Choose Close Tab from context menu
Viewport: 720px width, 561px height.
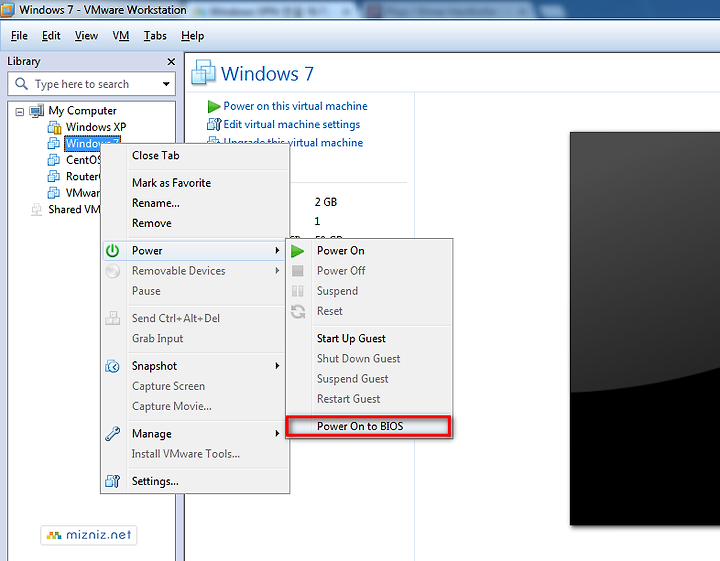click(195, 156)
